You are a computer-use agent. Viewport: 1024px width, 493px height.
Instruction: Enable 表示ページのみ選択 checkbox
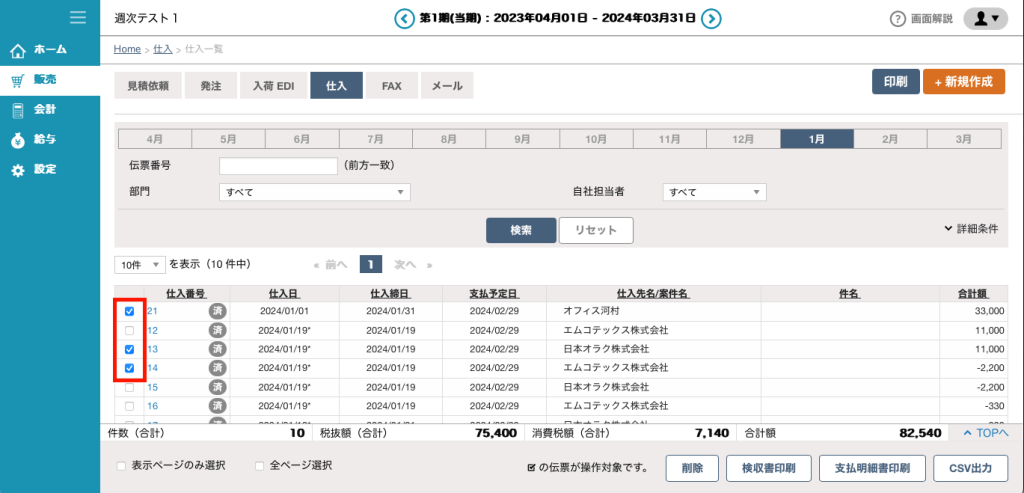point(121,466)
